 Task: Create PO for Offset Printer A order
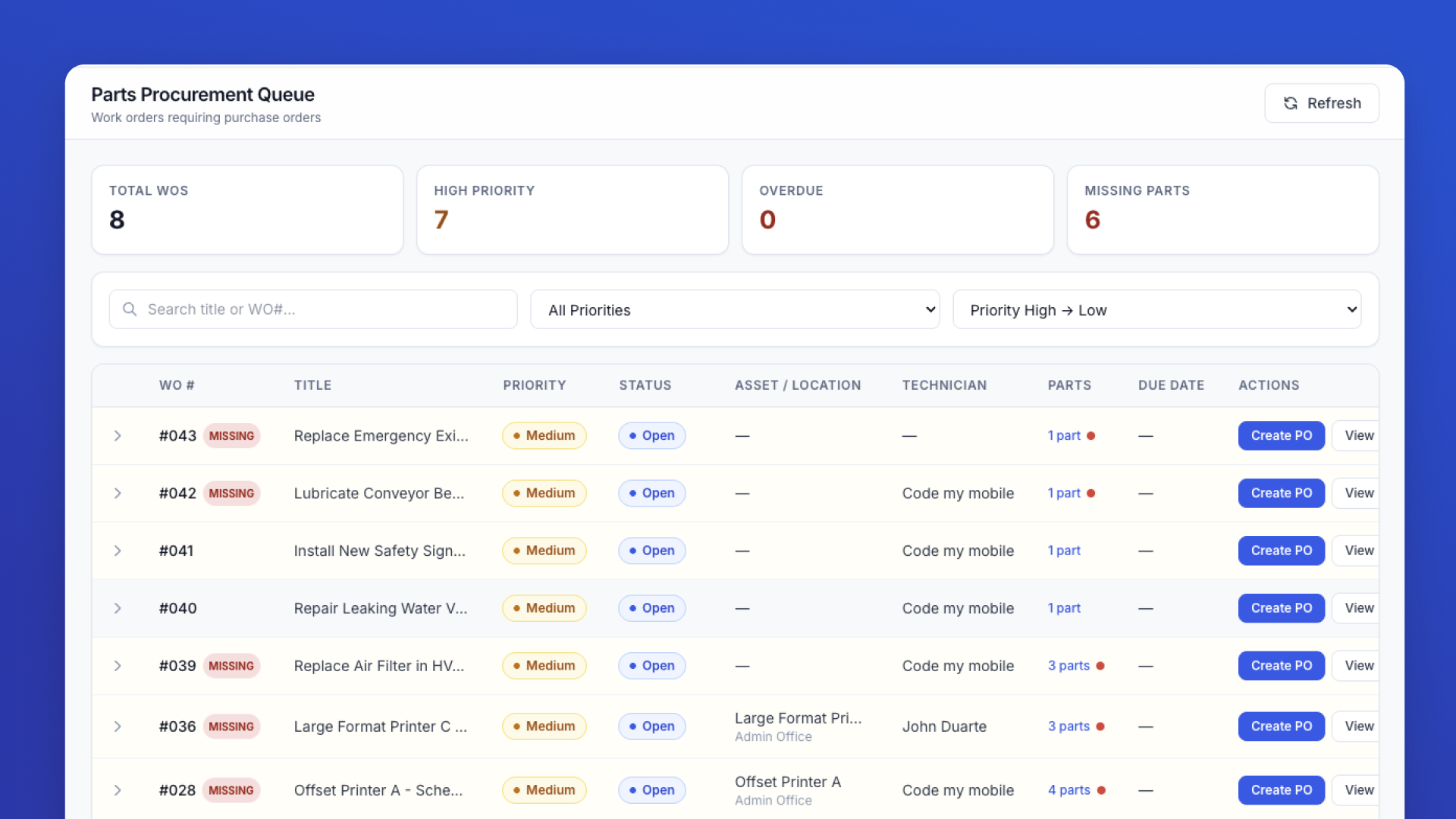(x=1281, y=790)
